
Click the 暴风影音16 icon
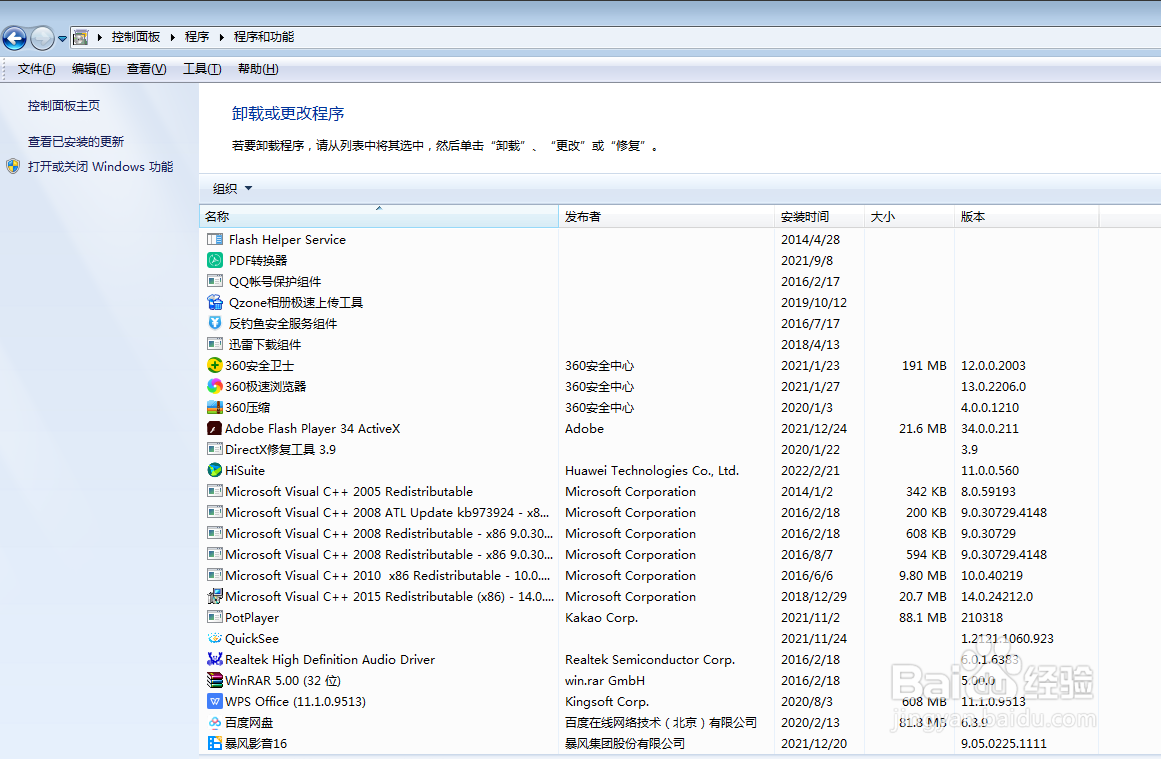click(215, 743)
